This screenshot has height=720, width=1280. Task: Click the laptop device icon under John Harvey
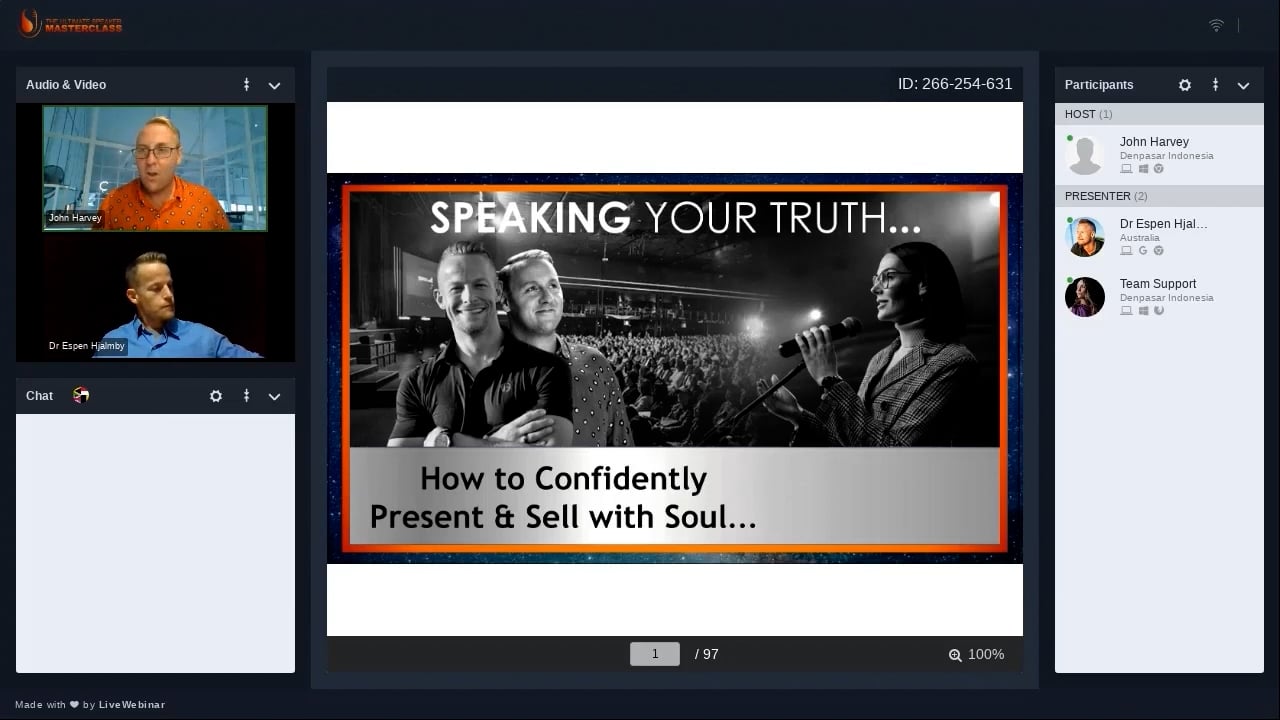click(1126, 169)
